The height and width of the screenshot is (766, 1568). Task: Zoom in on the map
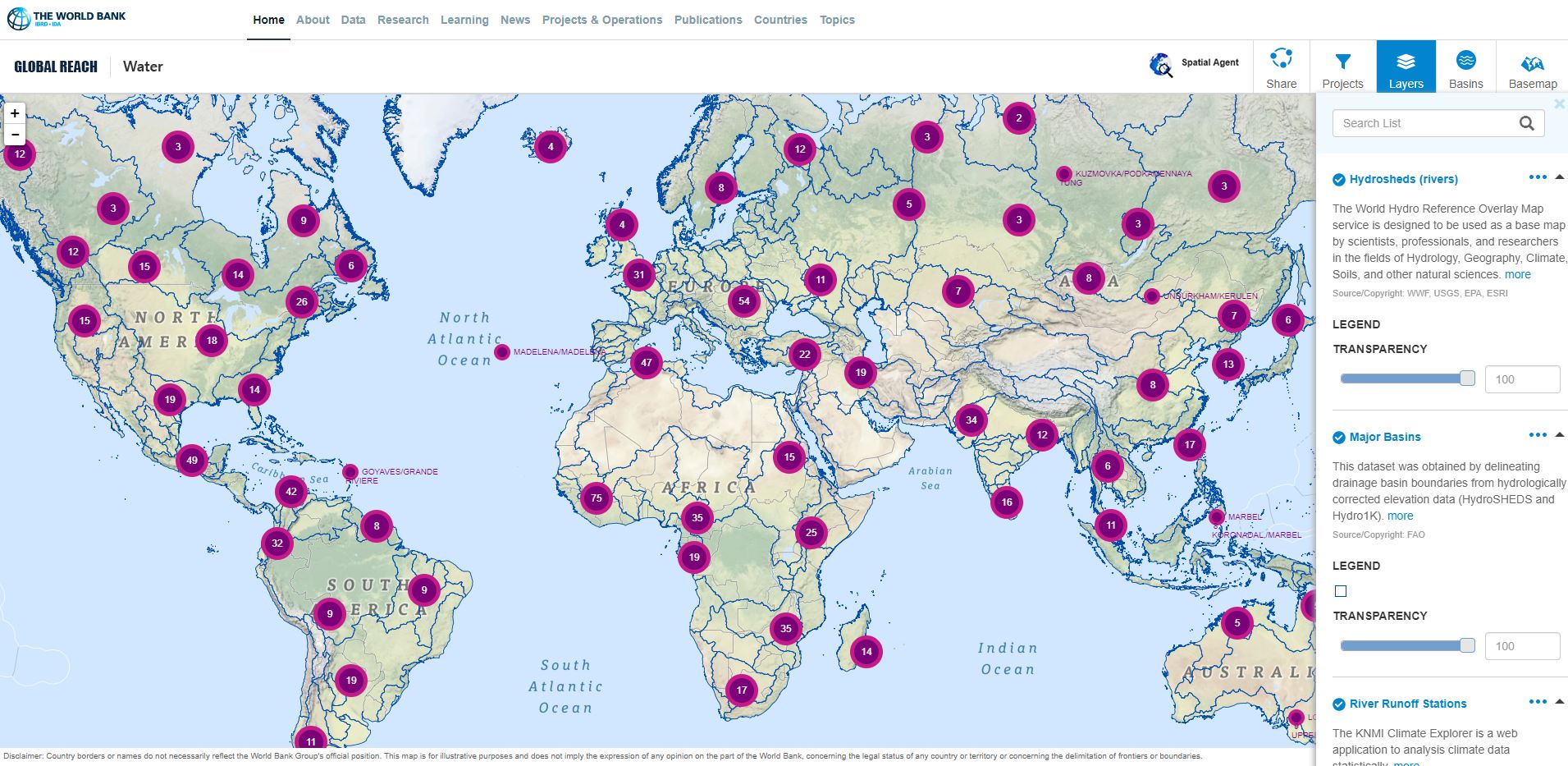click(x=15, y=113)
